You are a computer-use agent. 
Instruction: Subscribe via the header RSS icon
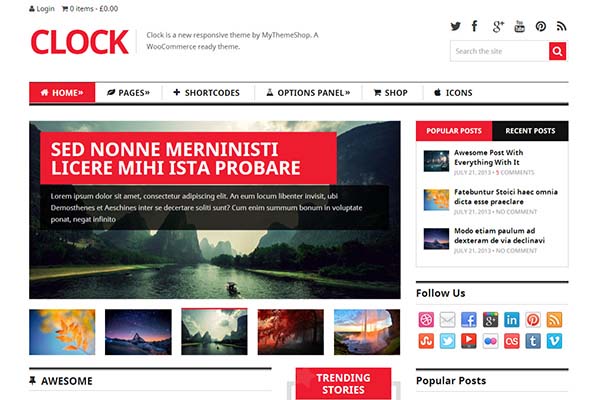coord(561,26)
